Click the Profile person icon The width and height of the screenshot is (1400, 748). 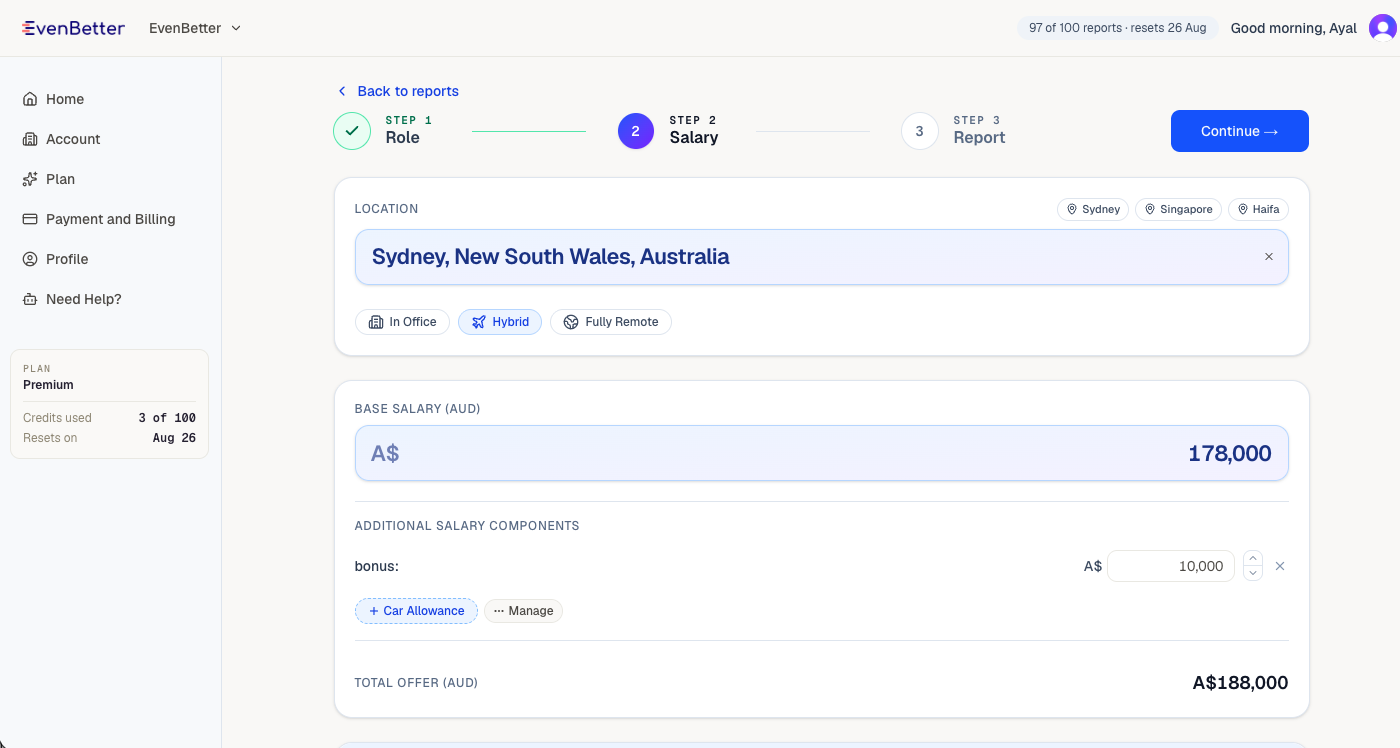coord(30,259)
